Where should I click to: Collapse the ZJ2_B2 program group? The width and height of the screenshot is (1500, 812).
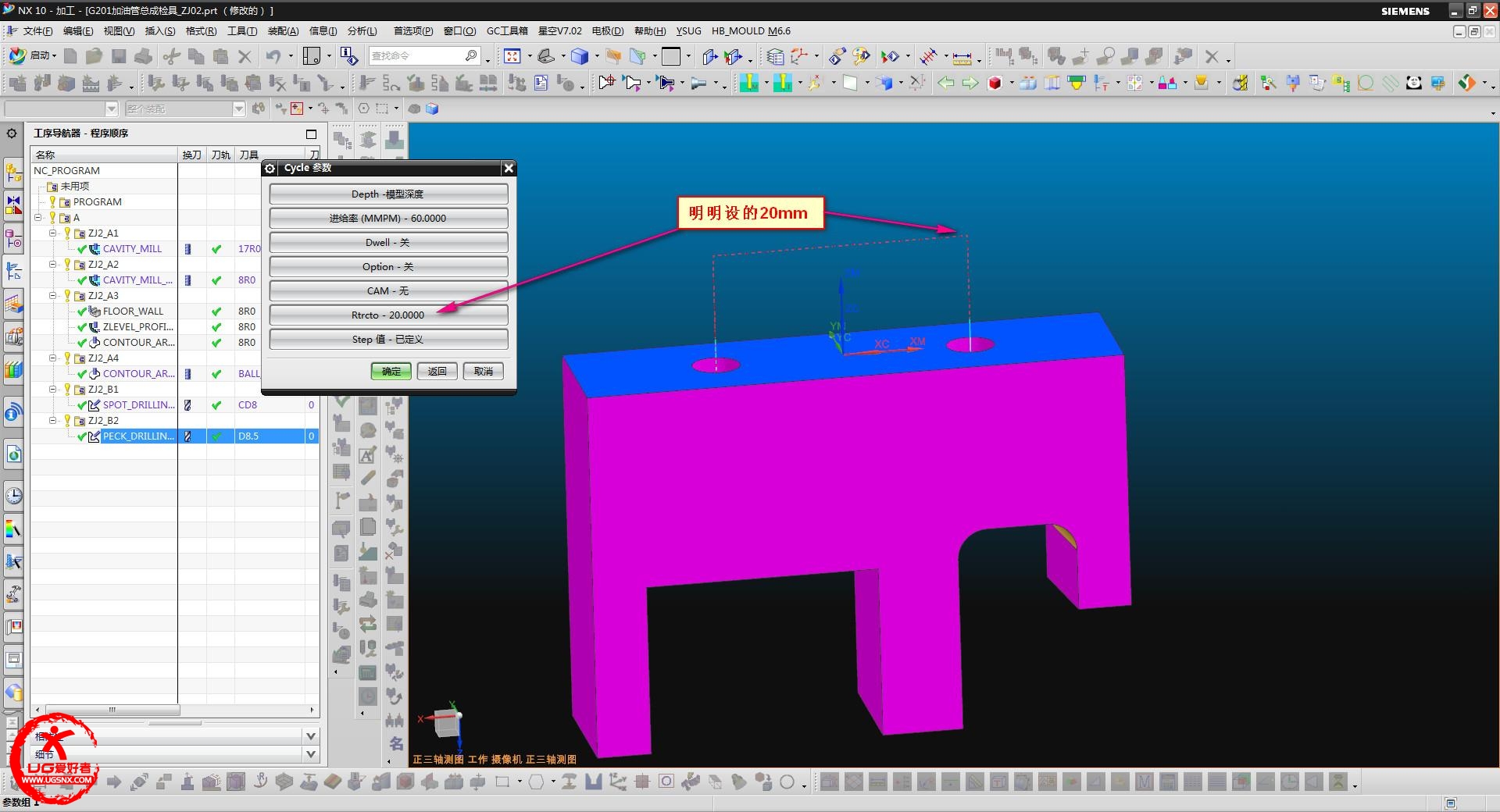(x=53, y=420)
